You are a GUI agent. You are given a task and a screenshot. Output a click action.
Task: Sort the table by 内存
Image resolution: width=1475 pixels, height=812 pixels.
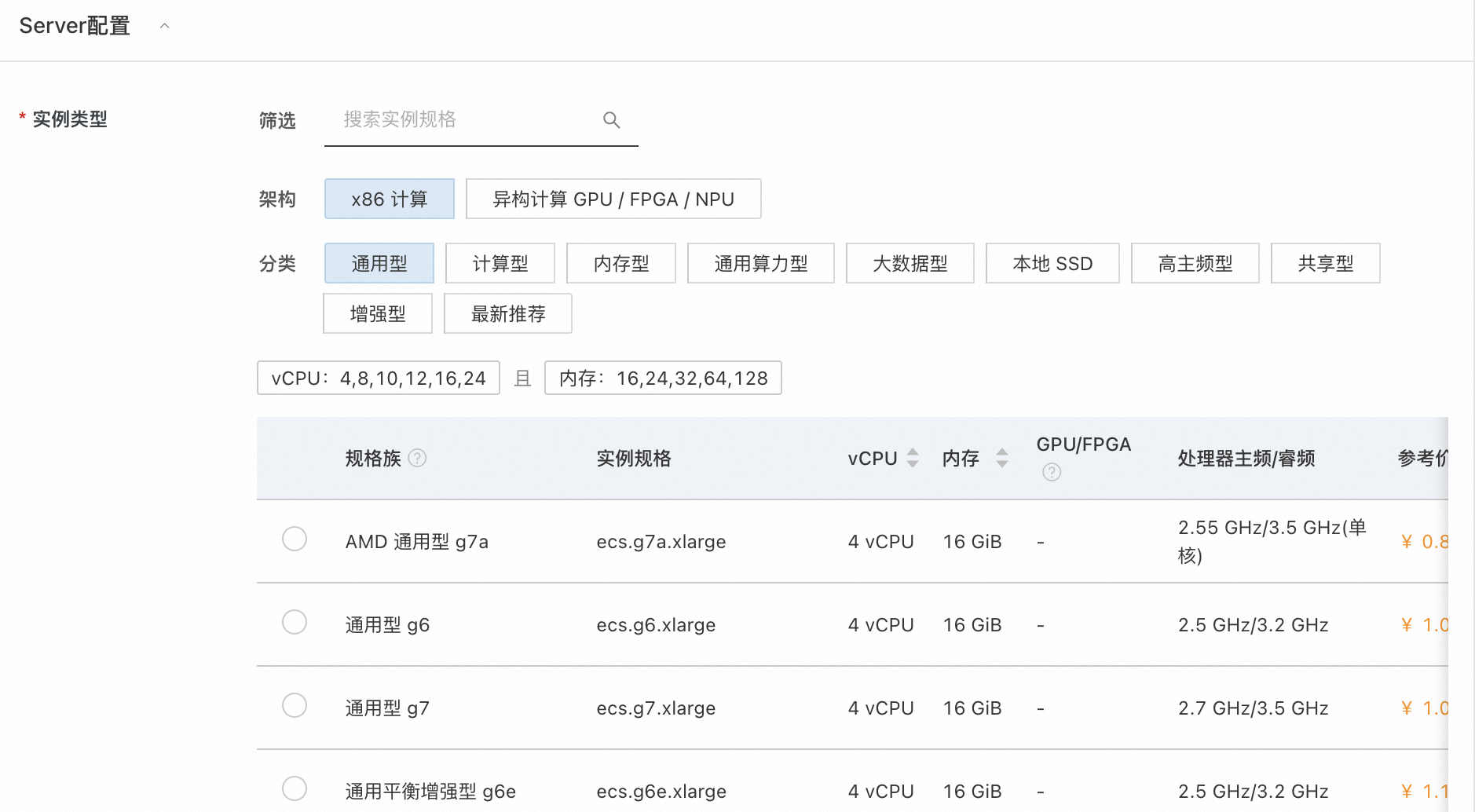[x=1002, y=458]
